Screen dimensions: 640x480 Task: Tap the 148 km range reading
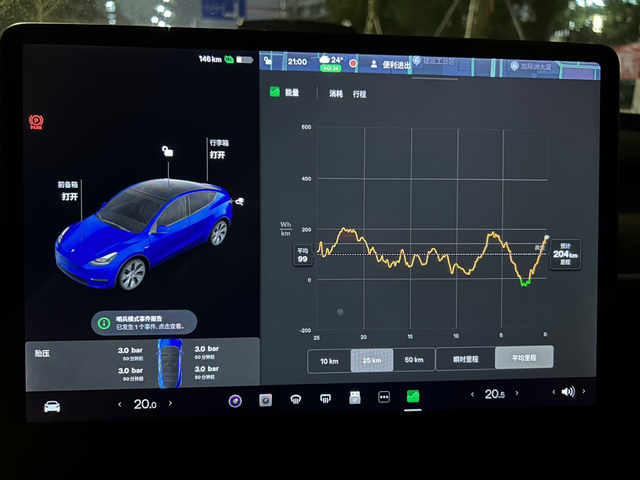coord(210,59)
